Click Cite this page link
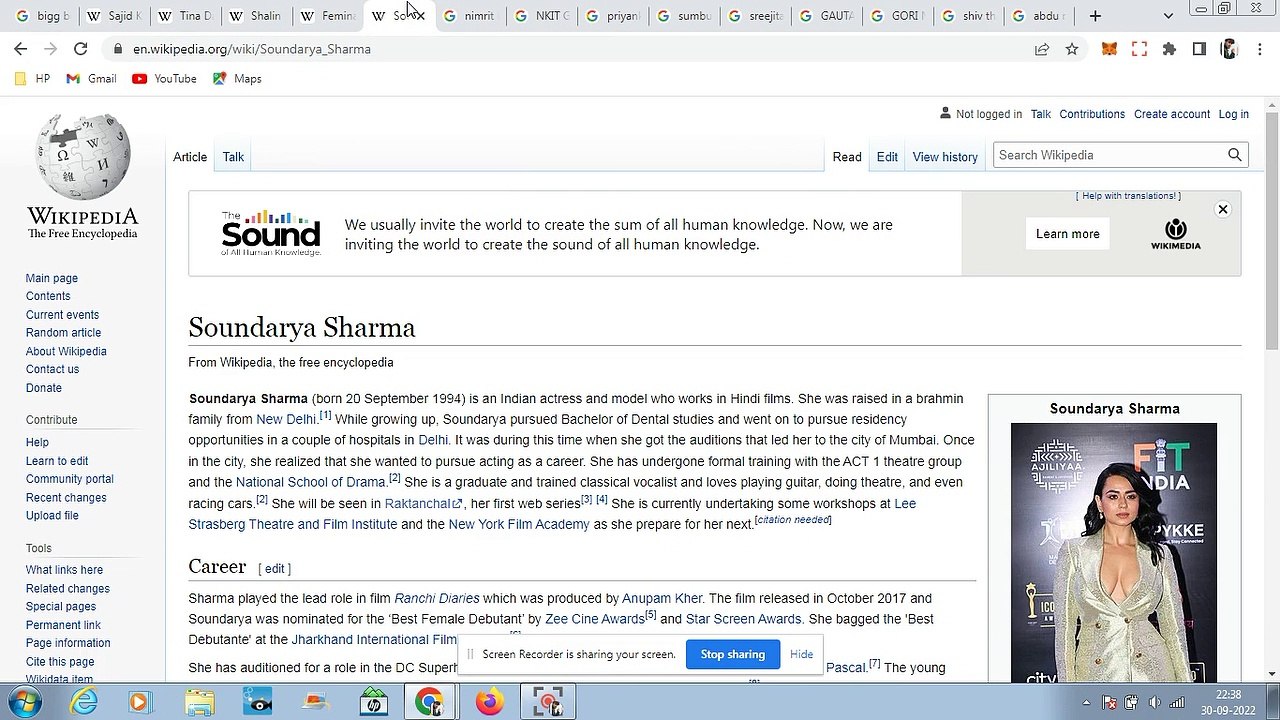The image size is (1280, 720). 60,662
